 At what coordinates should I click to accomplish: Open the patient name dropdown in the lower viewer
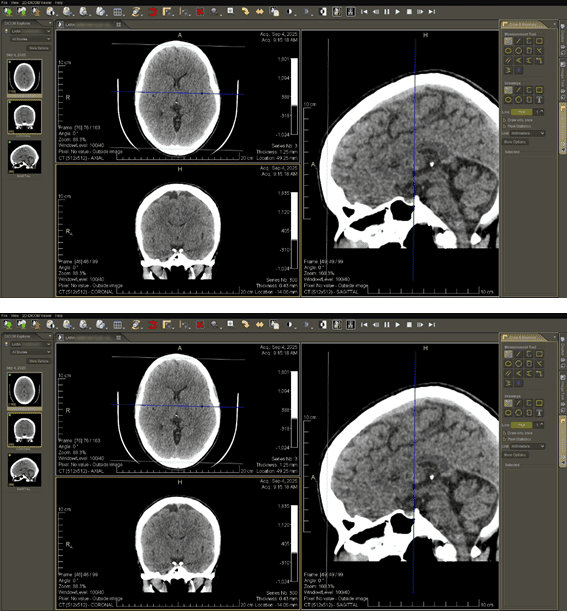[x=30, y=344]
